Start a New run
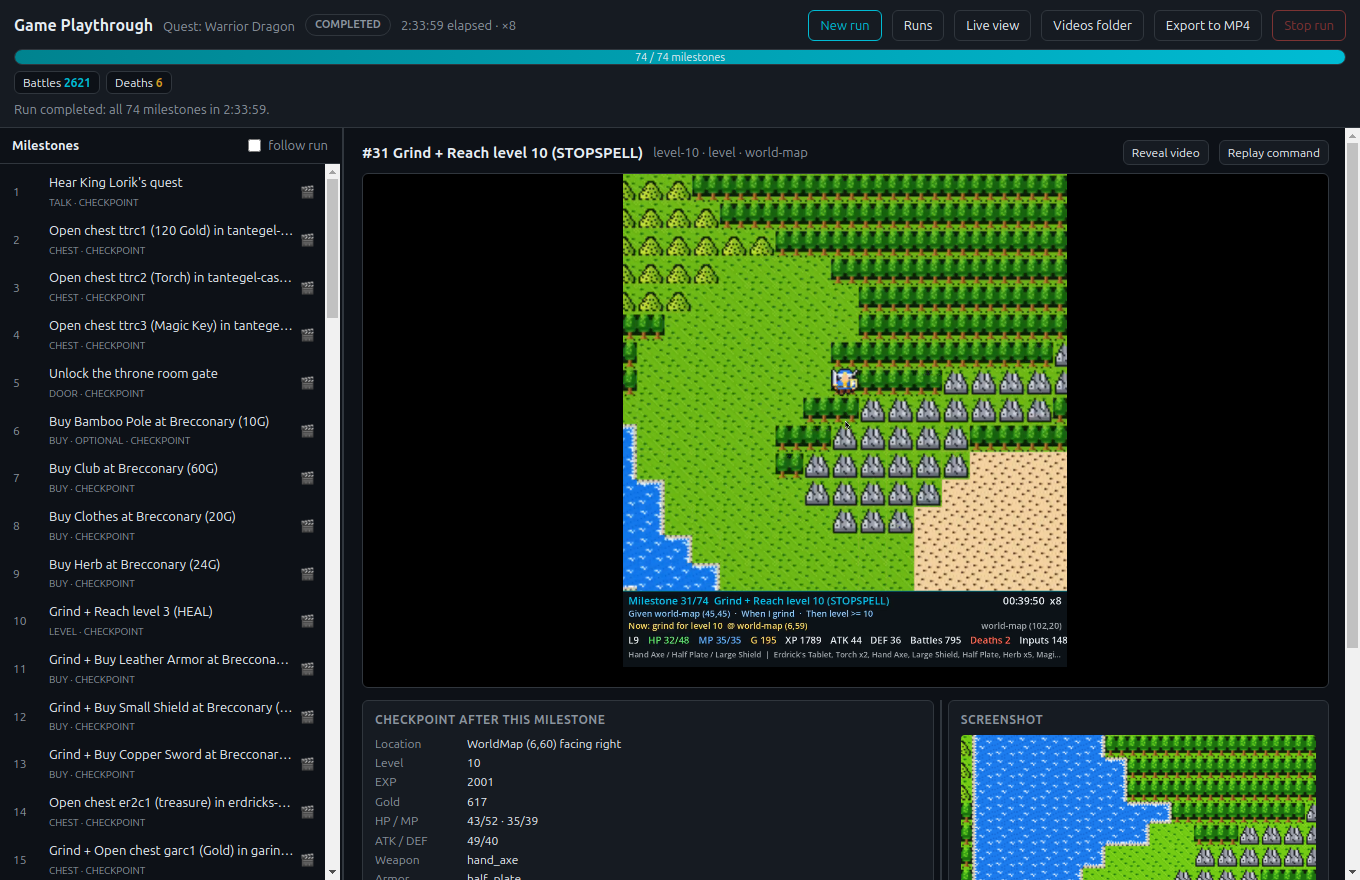 pos(845,25)
